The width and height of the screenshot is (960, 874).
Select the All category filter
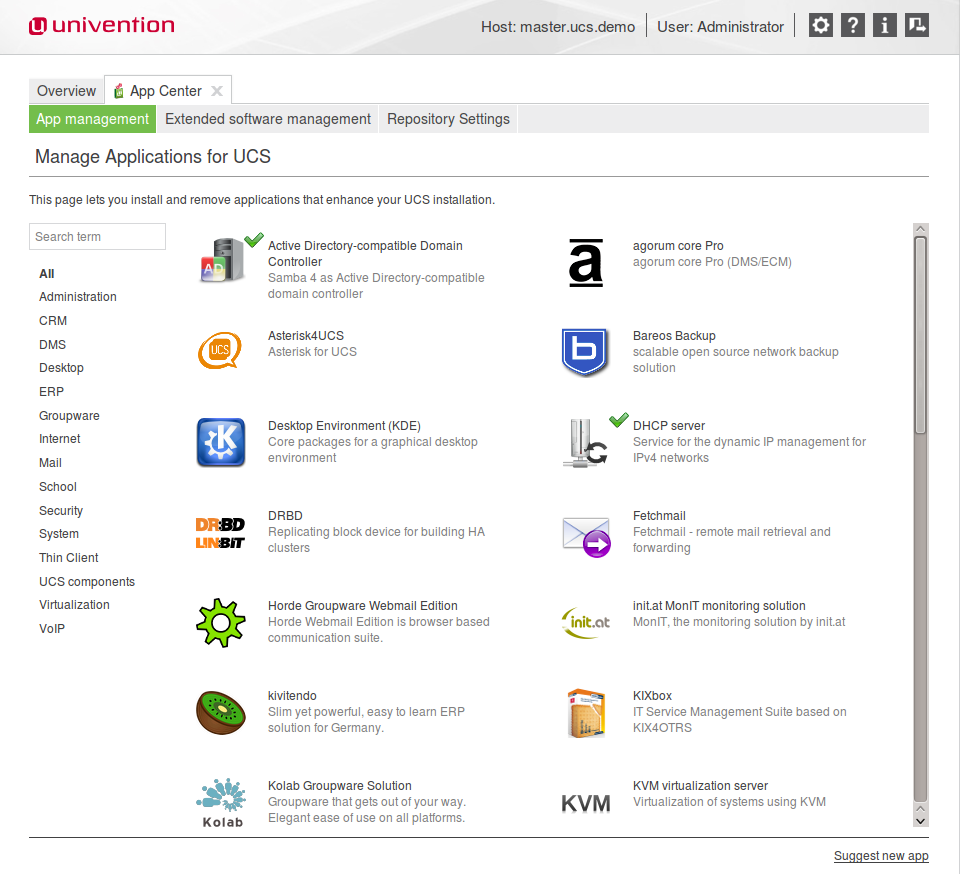click(x=47, y=274)
